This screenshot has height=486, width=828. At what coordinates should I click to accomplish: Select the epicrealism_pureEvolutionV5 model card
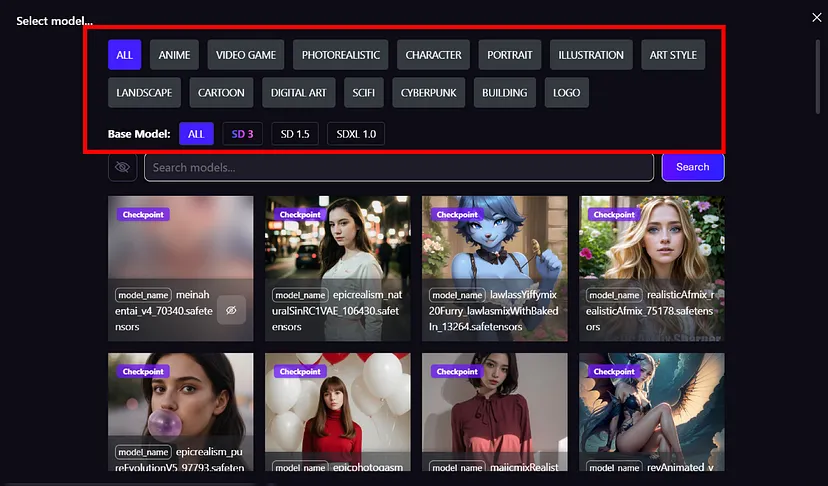(x=181, y=412)
